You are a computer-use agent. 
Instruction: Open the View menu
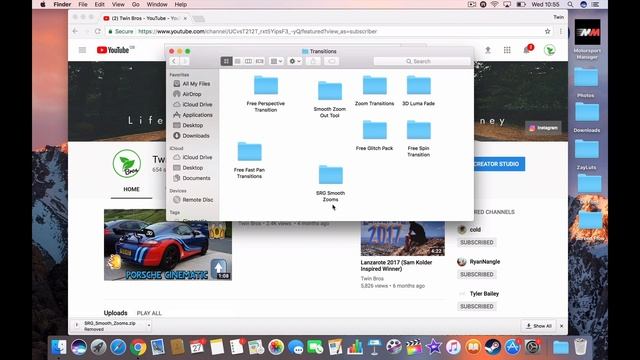click(x=118, y=4)
